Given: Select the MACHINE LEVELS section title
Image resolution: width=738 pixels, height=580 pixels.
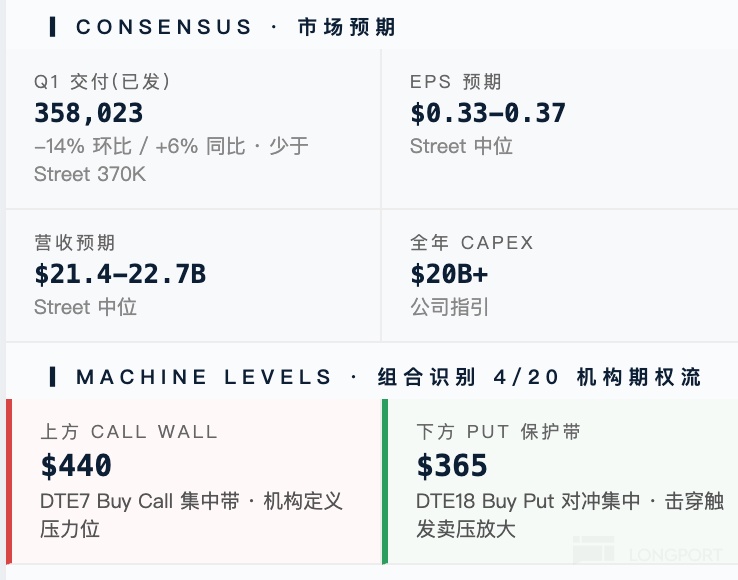Looking at the screenshot, I should click(388, 377).
